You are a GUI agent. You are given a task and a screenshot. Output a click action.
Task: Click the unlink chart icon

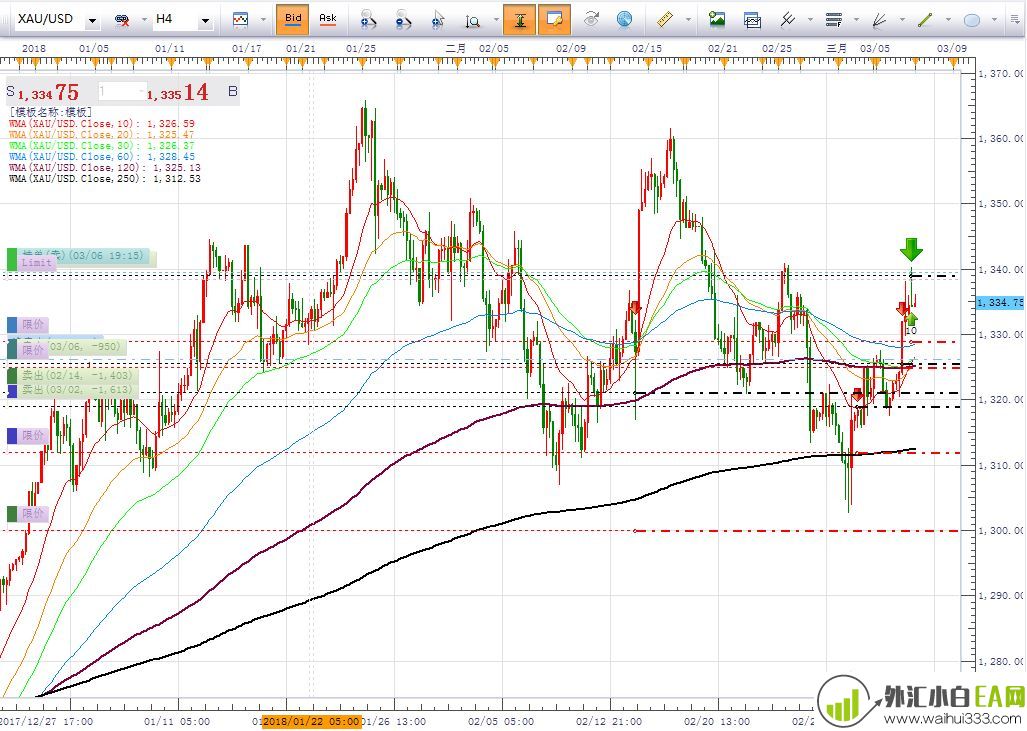point(122,20)
